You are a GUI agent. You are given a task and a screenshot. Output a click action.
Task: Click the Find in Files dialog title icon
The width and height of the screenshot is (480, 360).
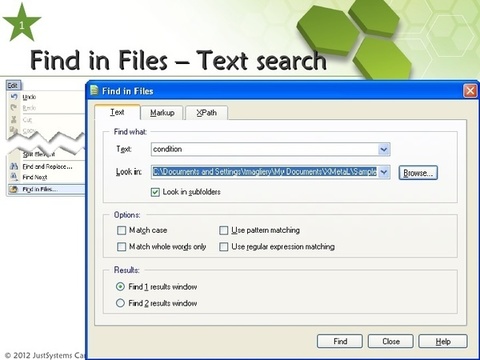(95, 91)
